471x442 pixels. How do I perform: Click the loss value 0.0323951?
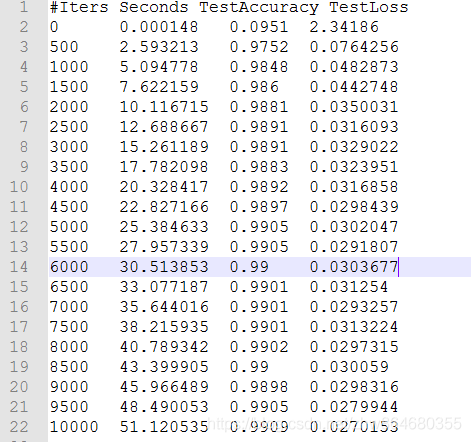pyautogui.click(x=354, y=167)
